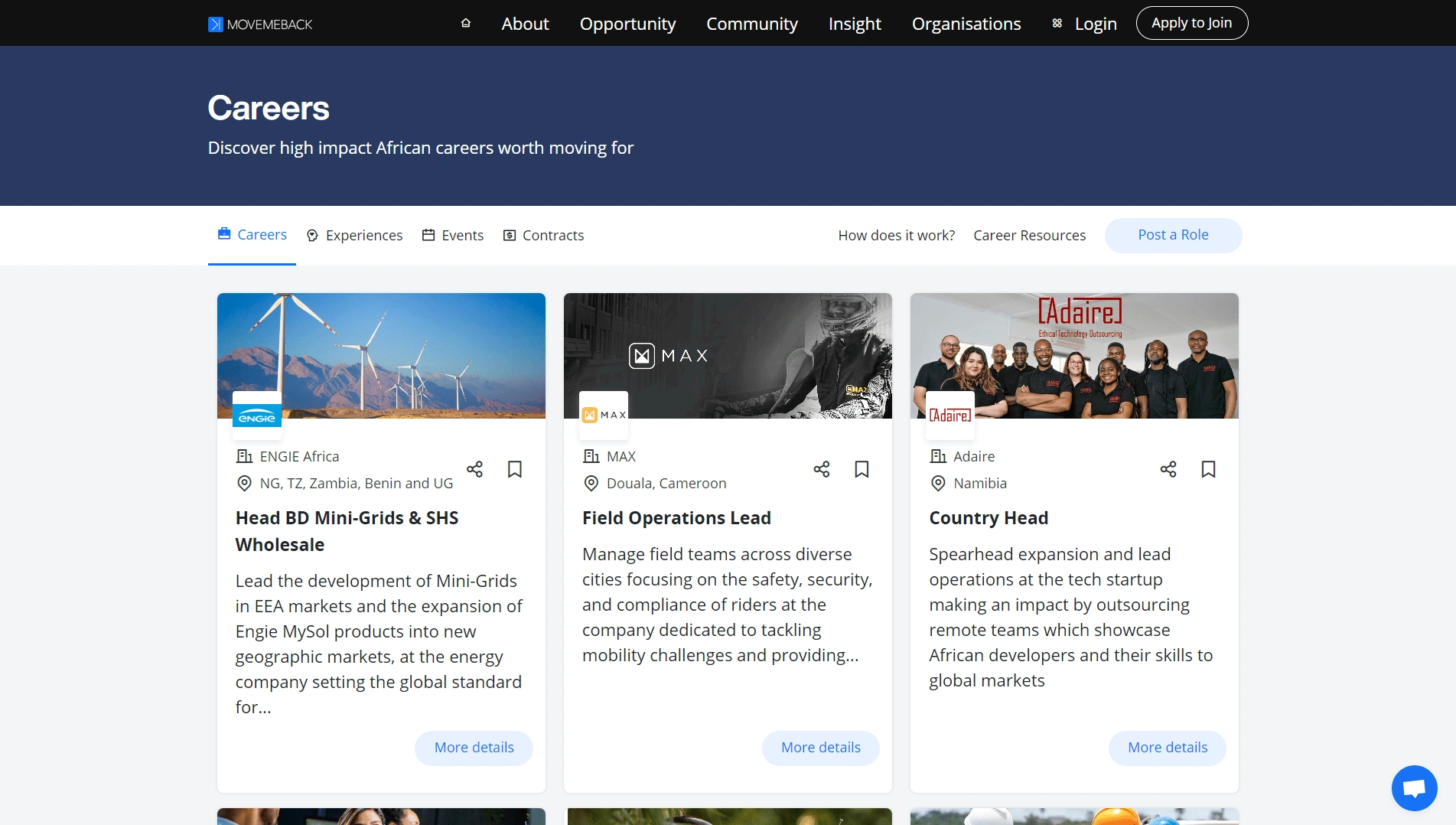This screenshot has width=1456, height=825.
Task: Click the calendar icon for Events
Action: pos(428,235)
